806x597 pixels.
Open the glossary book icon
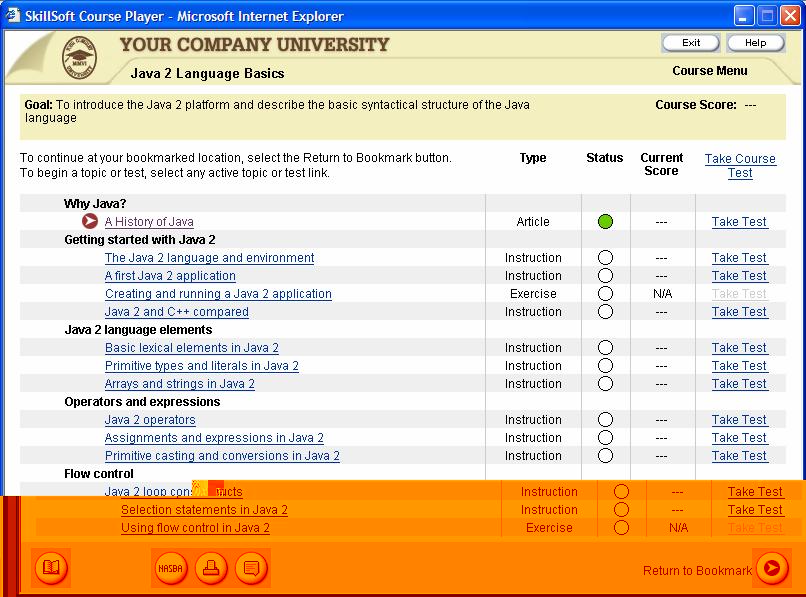point(51,568)
